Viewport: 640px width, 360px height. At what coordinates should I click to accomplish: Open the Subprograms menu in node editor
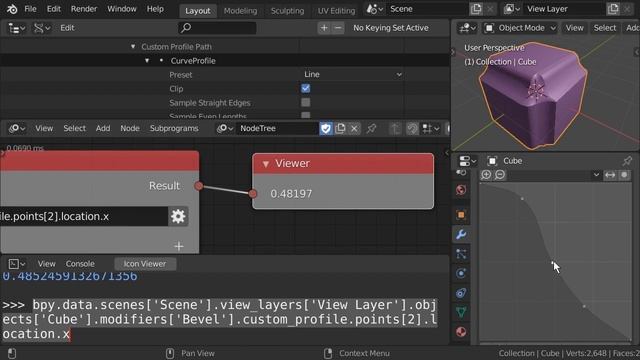coord(174,129)
